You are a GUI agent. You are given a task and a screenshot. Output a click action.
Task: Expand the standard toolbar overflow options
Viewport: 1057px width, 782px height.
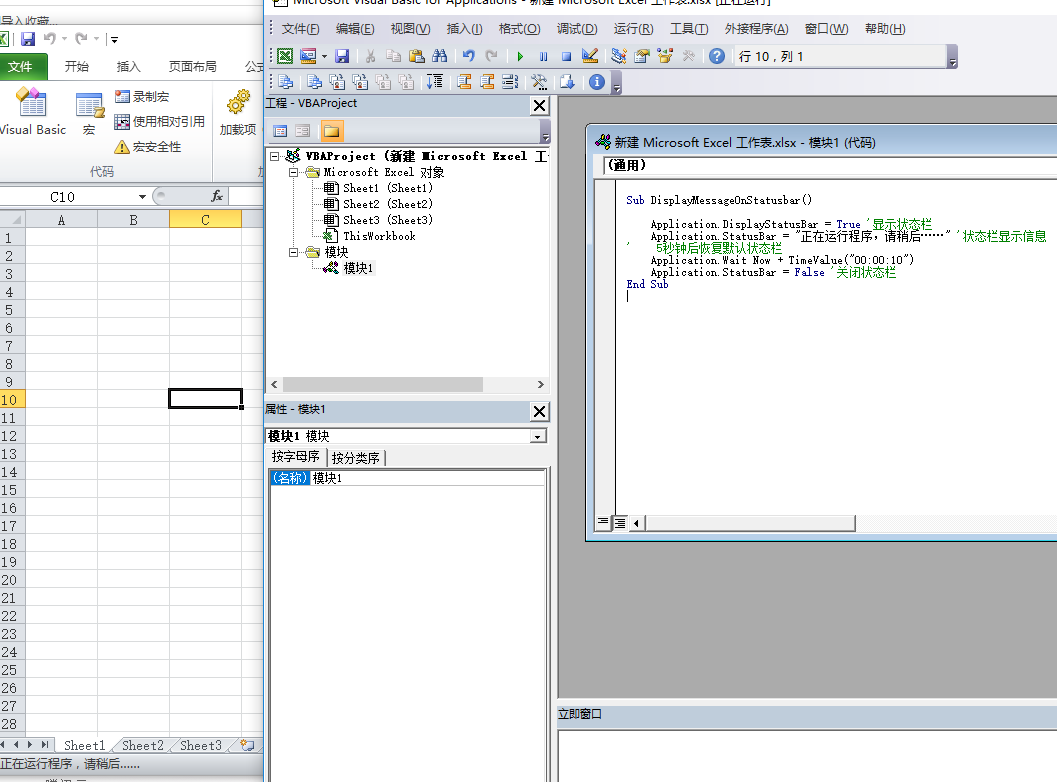point(952,57)
